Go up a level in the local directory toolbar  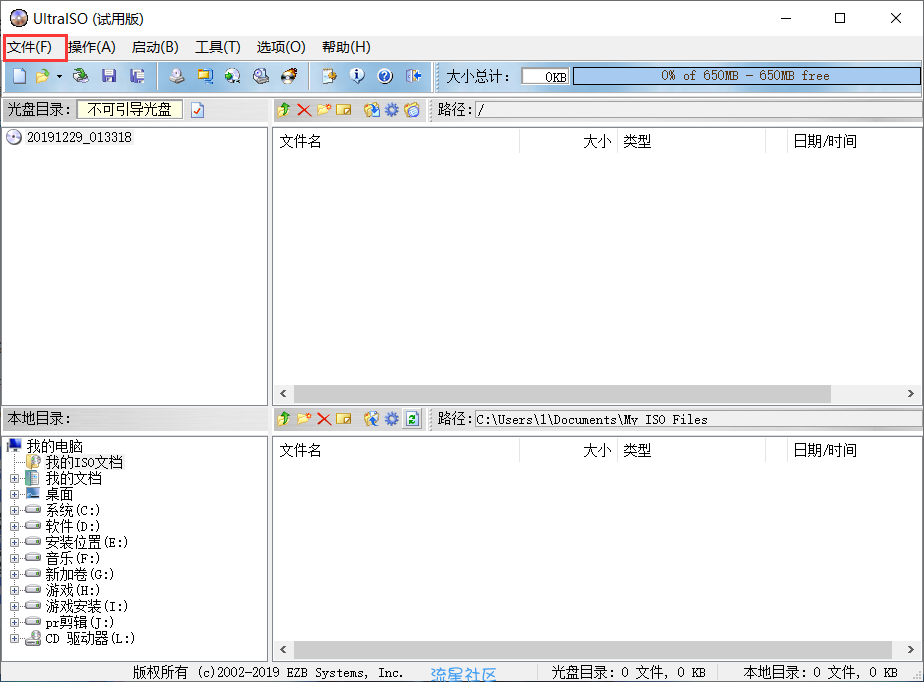tap(284, 419)
